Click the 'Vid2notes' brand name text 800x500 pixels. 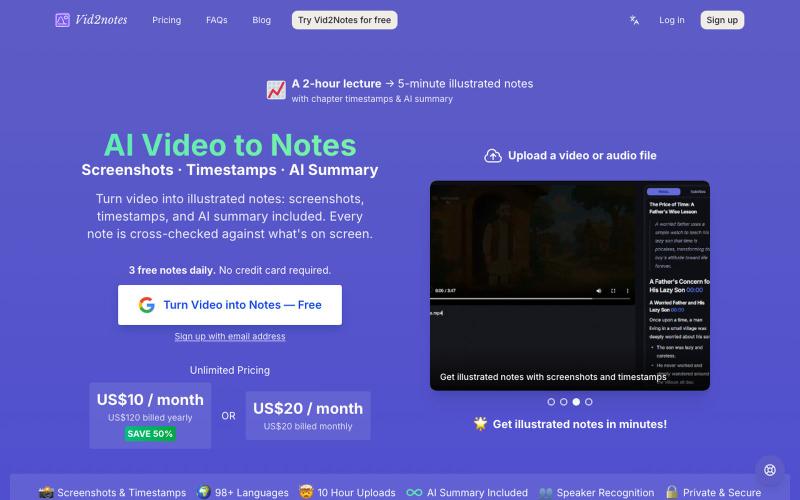tap(101, 20)
